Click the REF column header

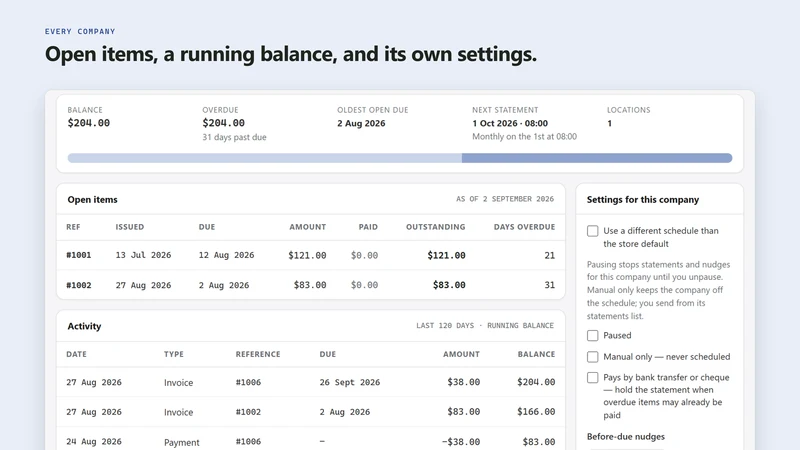pos(73,227)
